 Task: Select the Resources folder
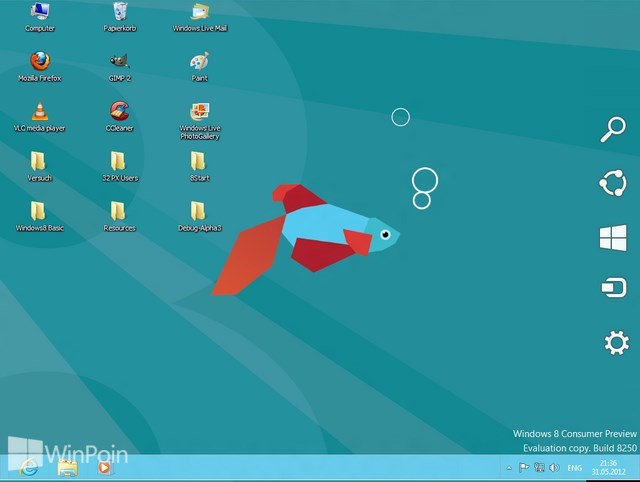click(120, 216)
